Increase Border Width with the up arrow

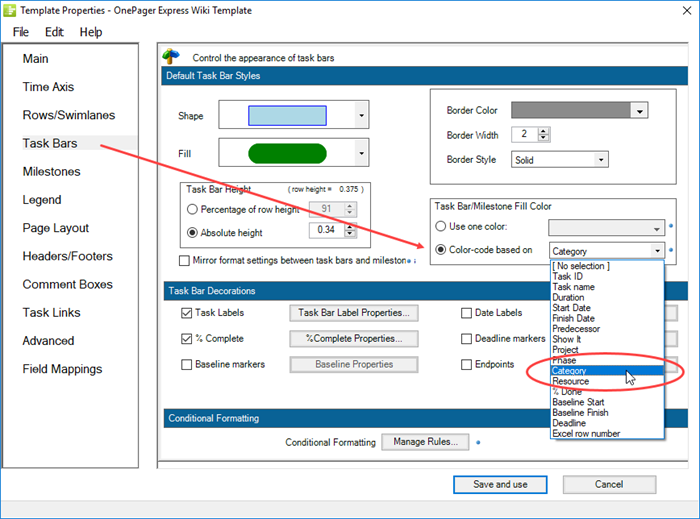(x=543, y=129)
